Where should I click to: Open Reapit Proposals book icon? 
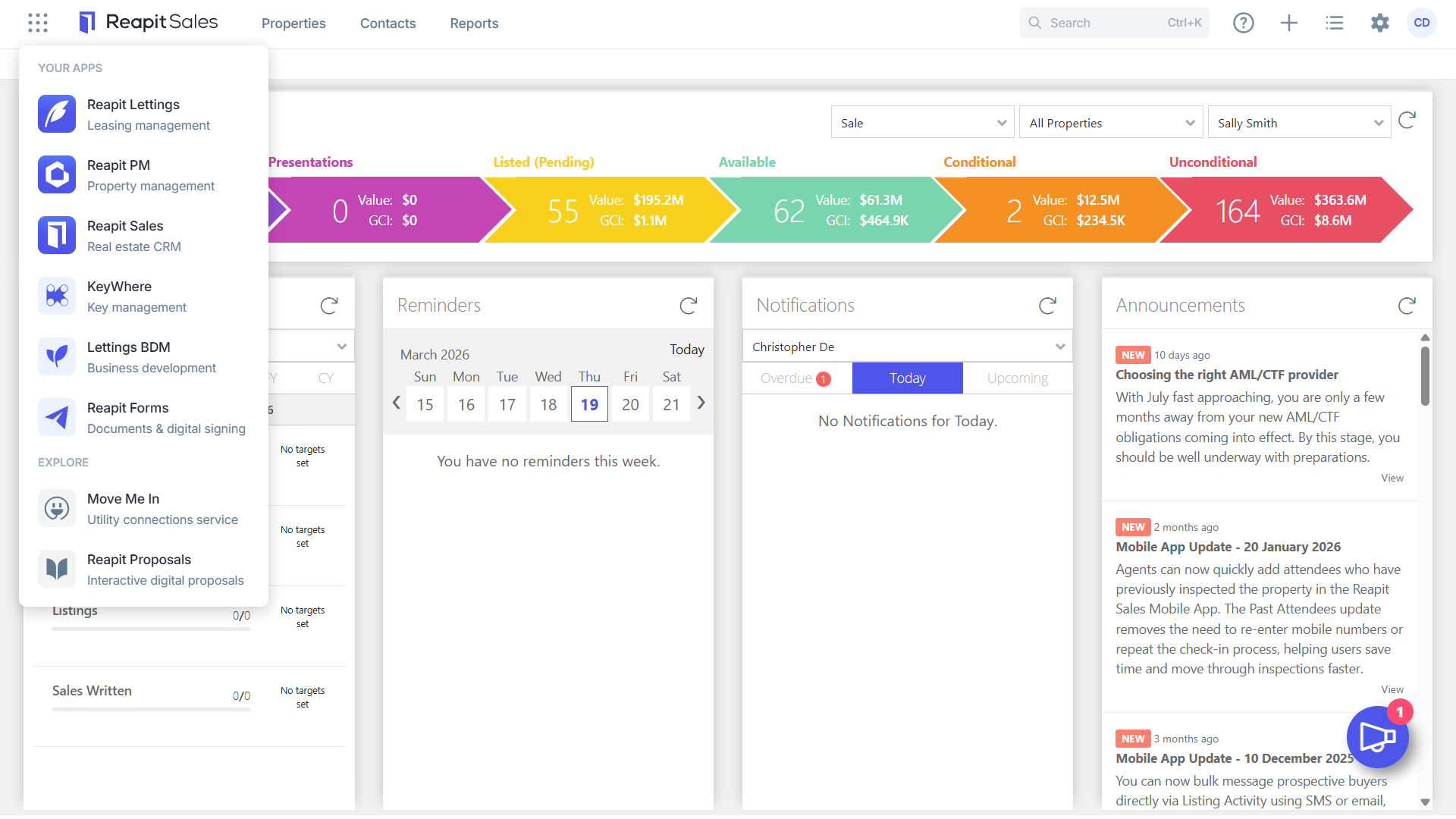[x=57, y=569]
